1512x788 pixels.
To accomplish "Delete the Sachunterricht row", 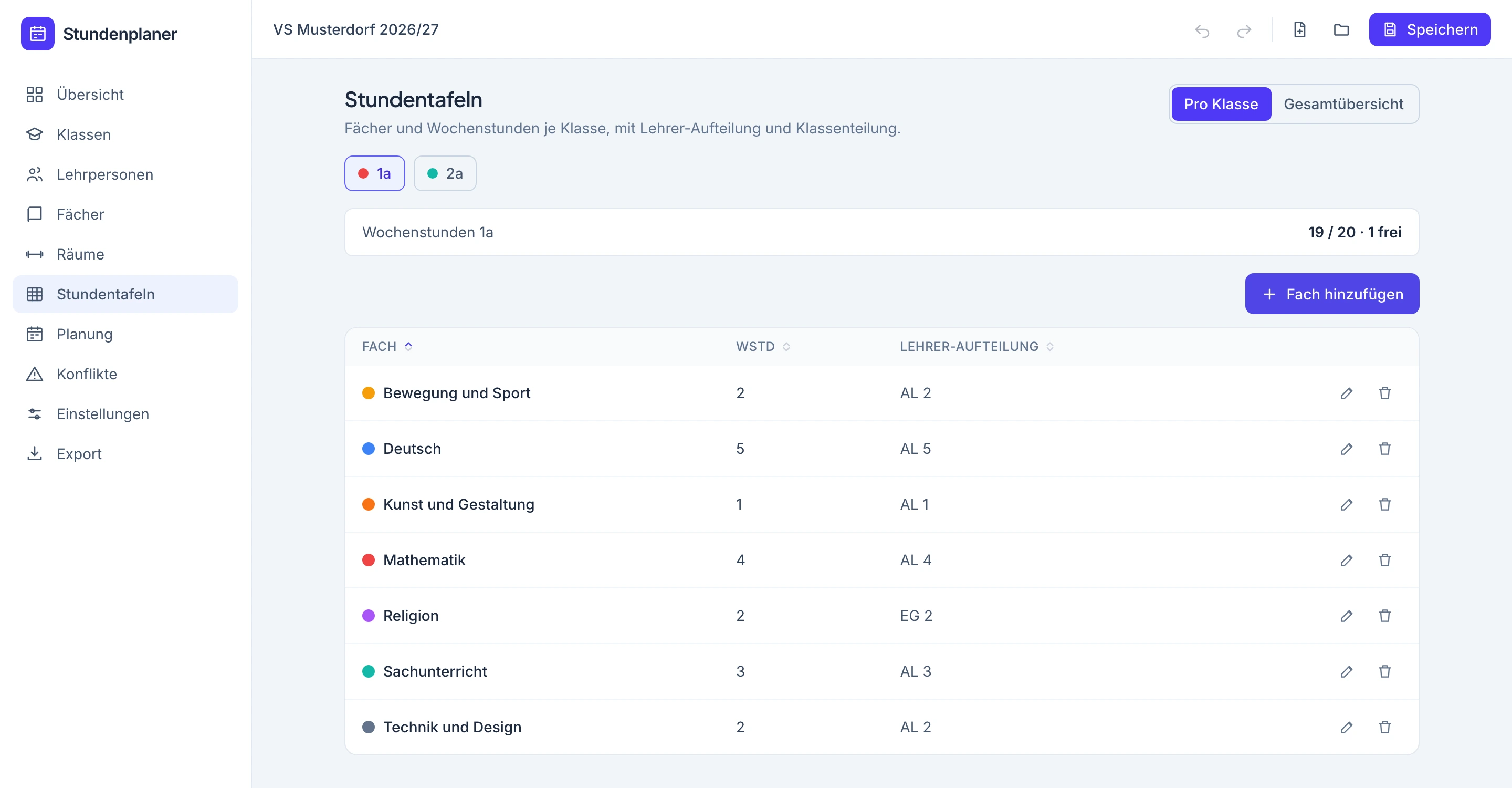I will tap(1384, 672).
